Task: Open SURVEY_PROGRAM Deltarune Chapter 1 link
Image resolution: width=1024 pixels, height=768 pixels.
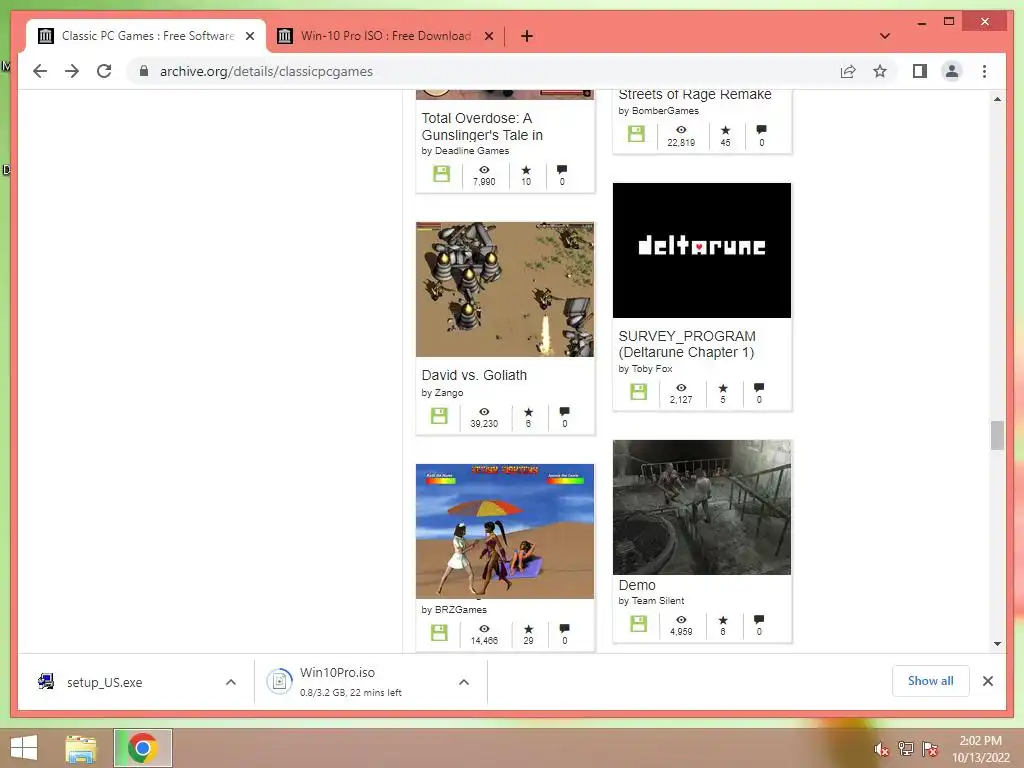Action: [x=687, y=344]
